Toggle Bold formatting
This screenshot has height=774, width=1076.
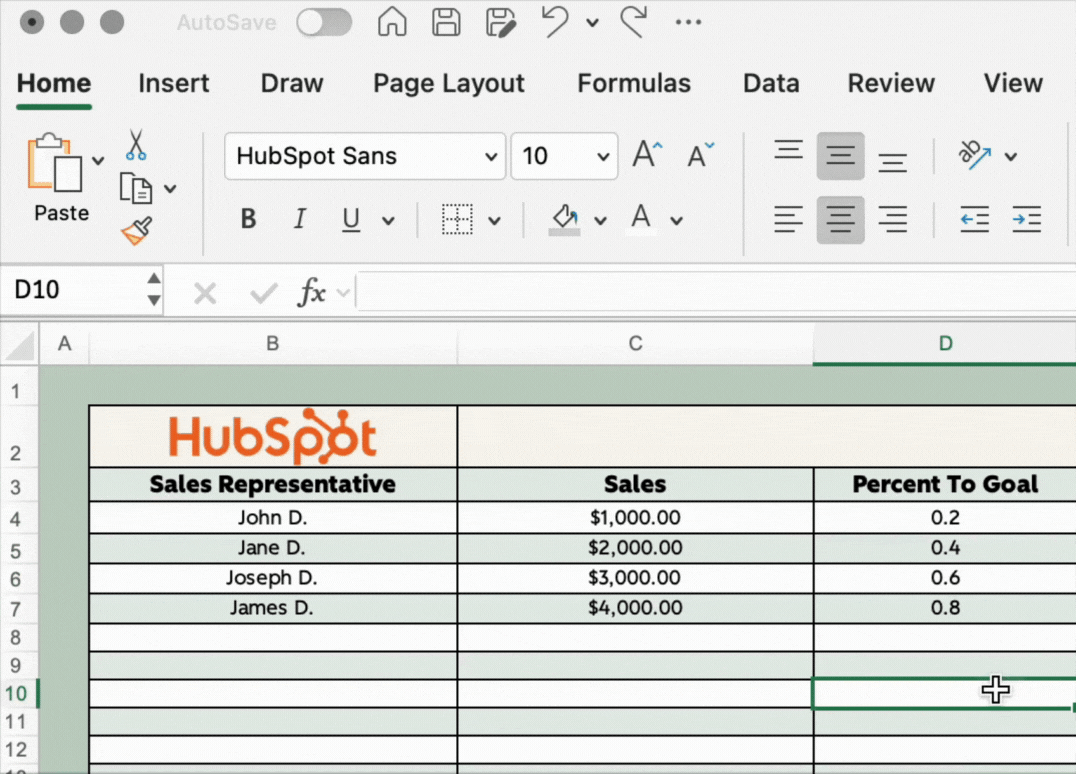pos(249,220)
